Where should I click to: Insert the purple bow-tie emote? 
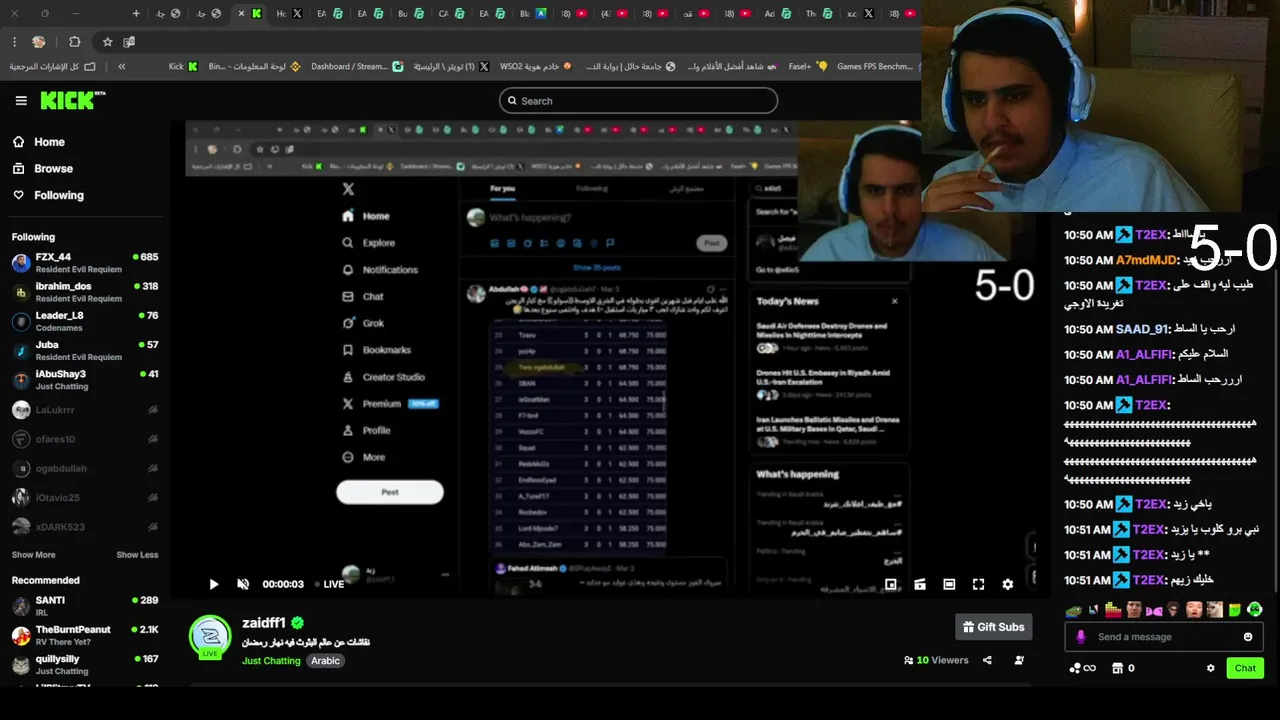coord(1153,609)
